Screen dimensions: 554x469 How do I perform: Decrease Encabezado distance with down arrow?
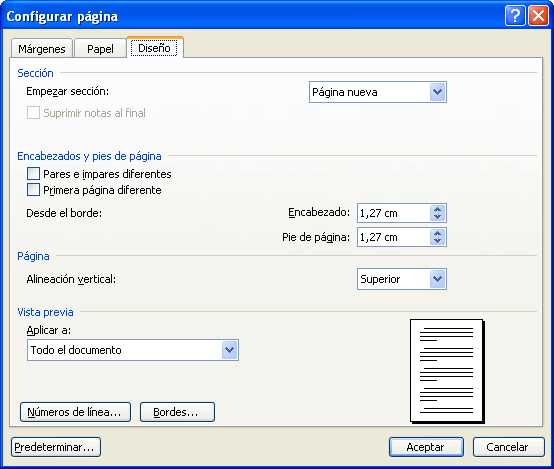click(437, 217)
